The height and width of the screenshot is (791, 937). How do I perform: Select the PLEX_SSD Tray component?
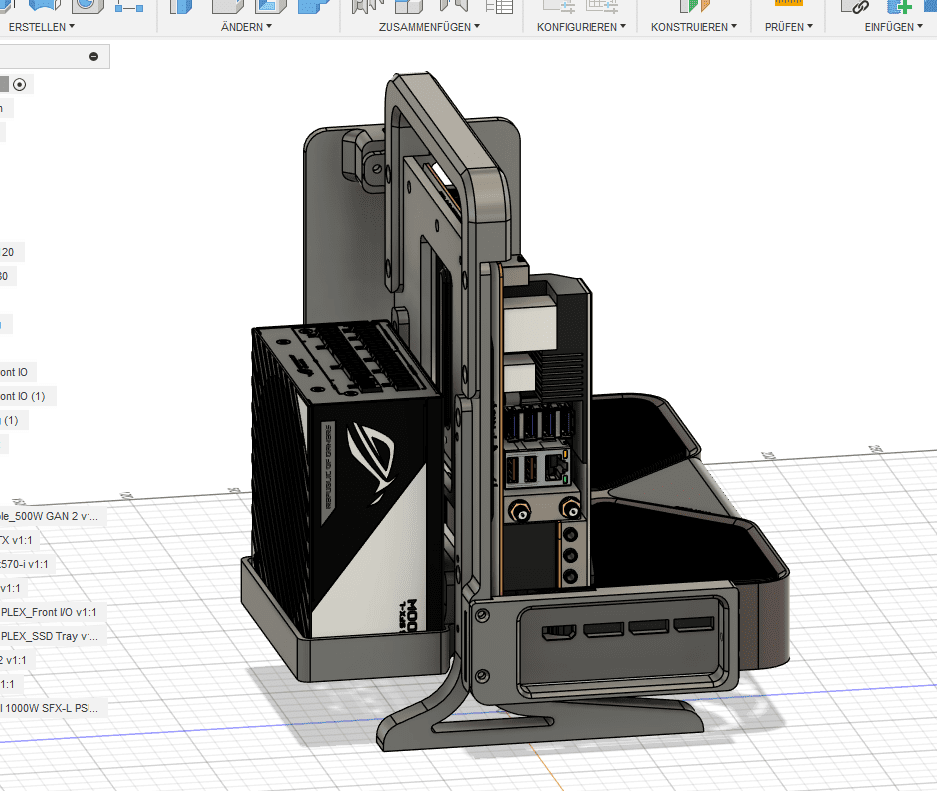[x=50, y=636]
